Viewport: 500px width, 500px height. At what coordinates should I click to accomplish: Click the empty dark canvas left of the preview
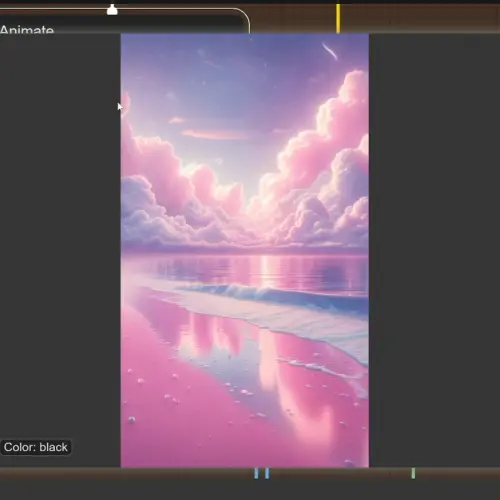(60, 233)
